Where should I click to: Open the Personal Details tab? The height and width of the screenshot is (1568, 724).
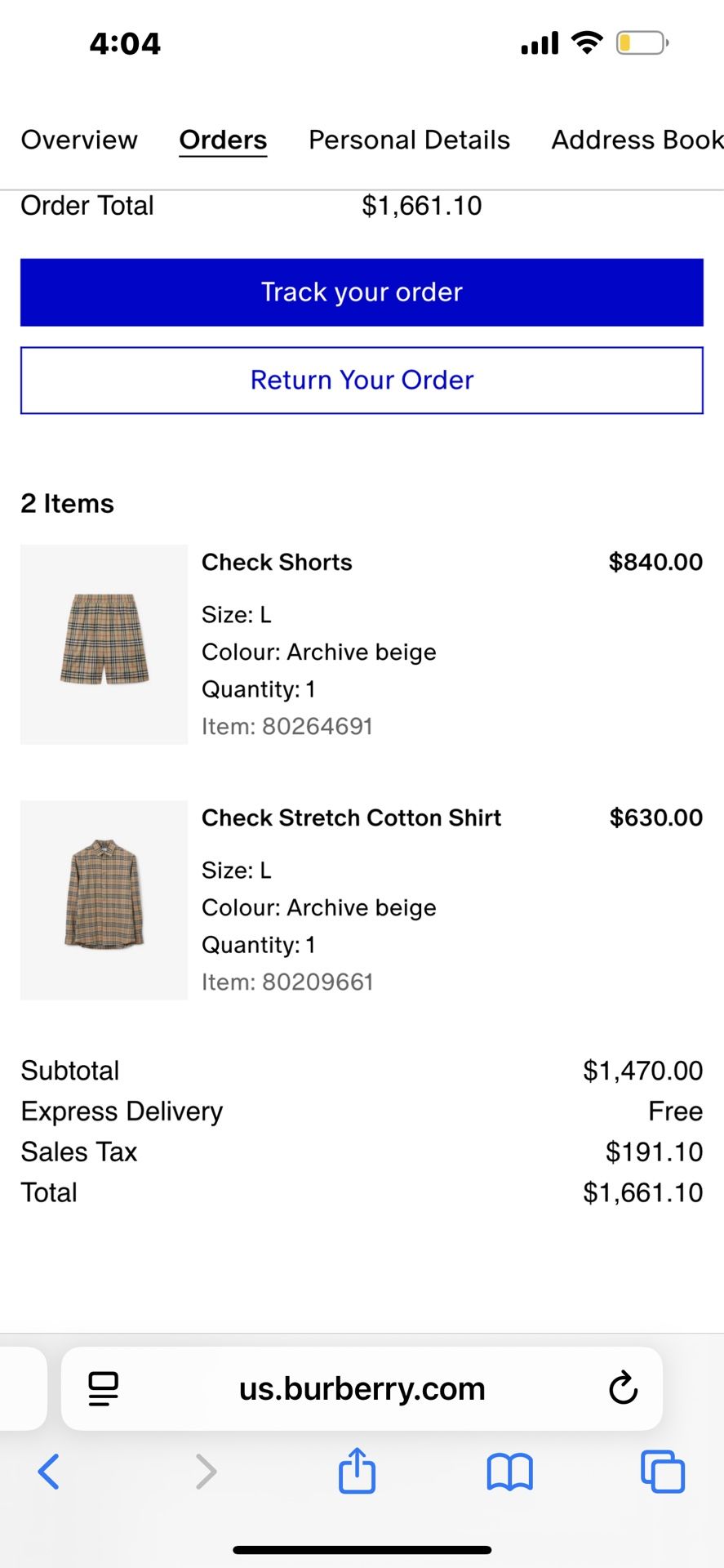409,140
